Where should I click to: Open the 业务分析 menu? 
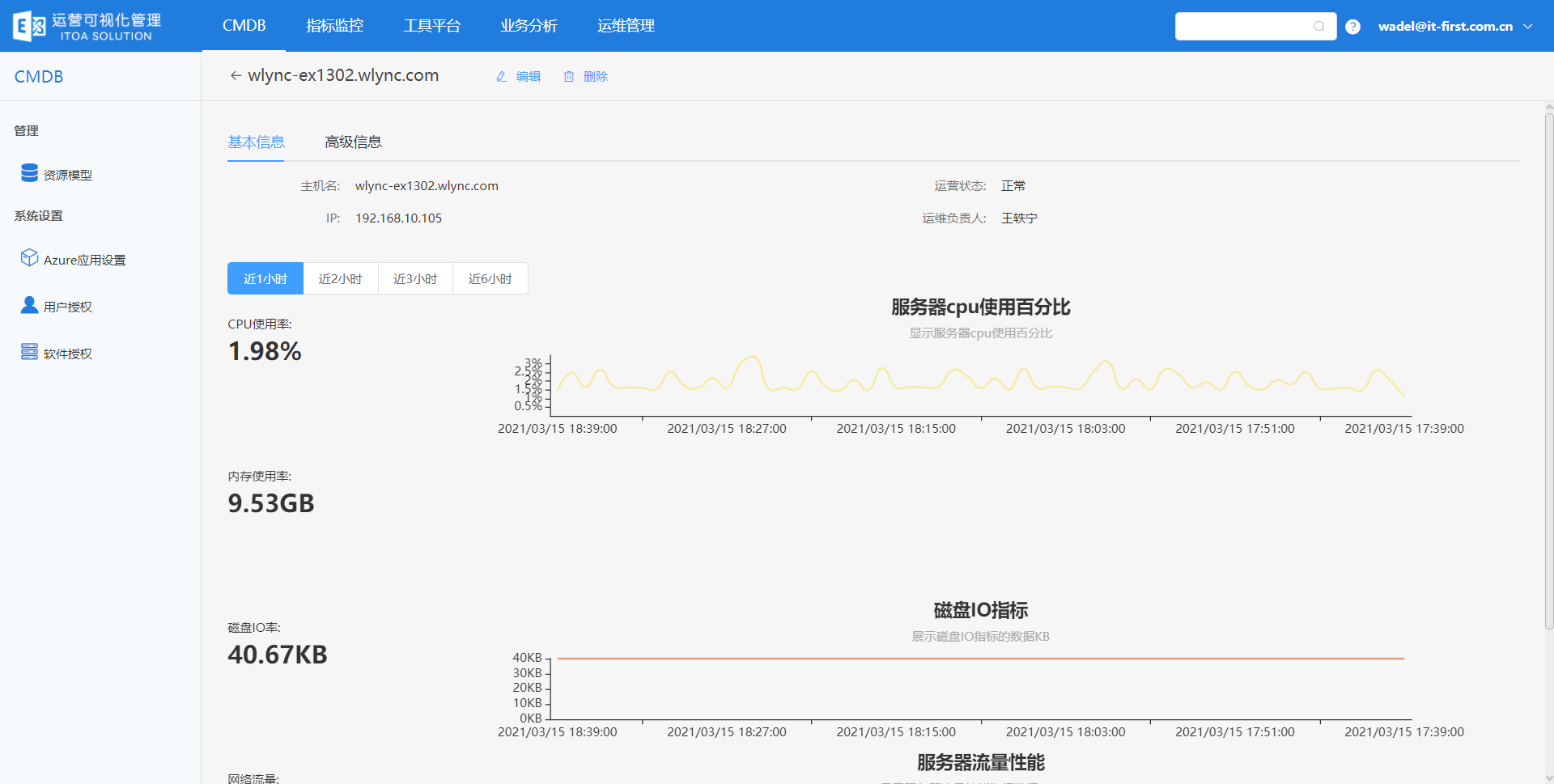point(529,26)
